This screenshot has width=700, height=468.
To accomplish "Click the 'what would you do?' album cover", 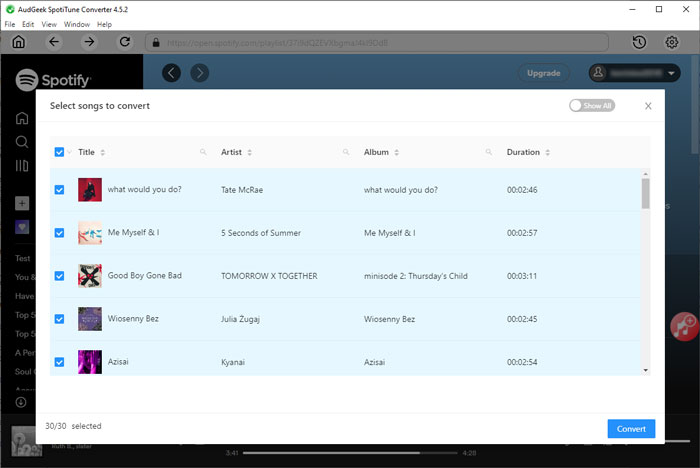I will [90, 190].
